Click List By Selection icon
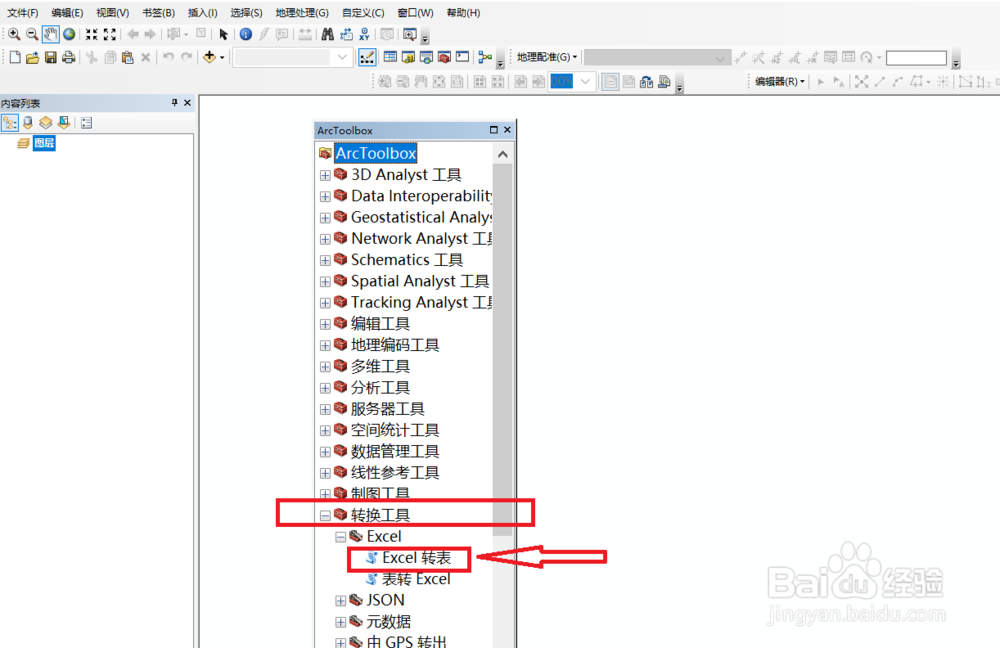Viewport: 1000px width, 648px height. click(63, 122)
